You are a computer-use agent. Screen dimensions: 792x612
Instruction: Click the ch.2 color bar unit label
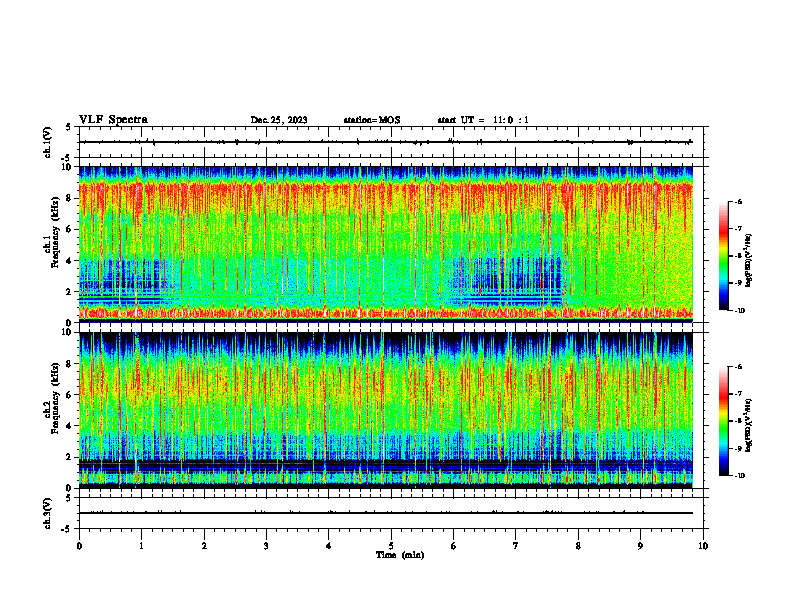[749, 425]
